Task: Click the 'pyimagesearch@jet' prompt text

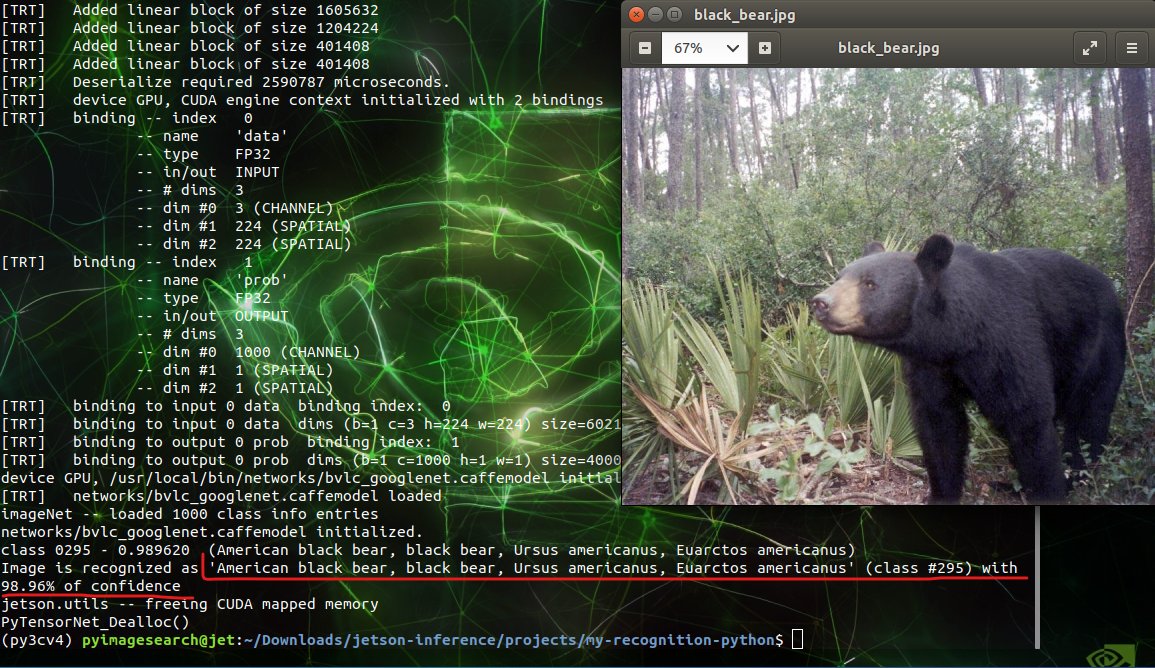Action: [x=158, y=640]
